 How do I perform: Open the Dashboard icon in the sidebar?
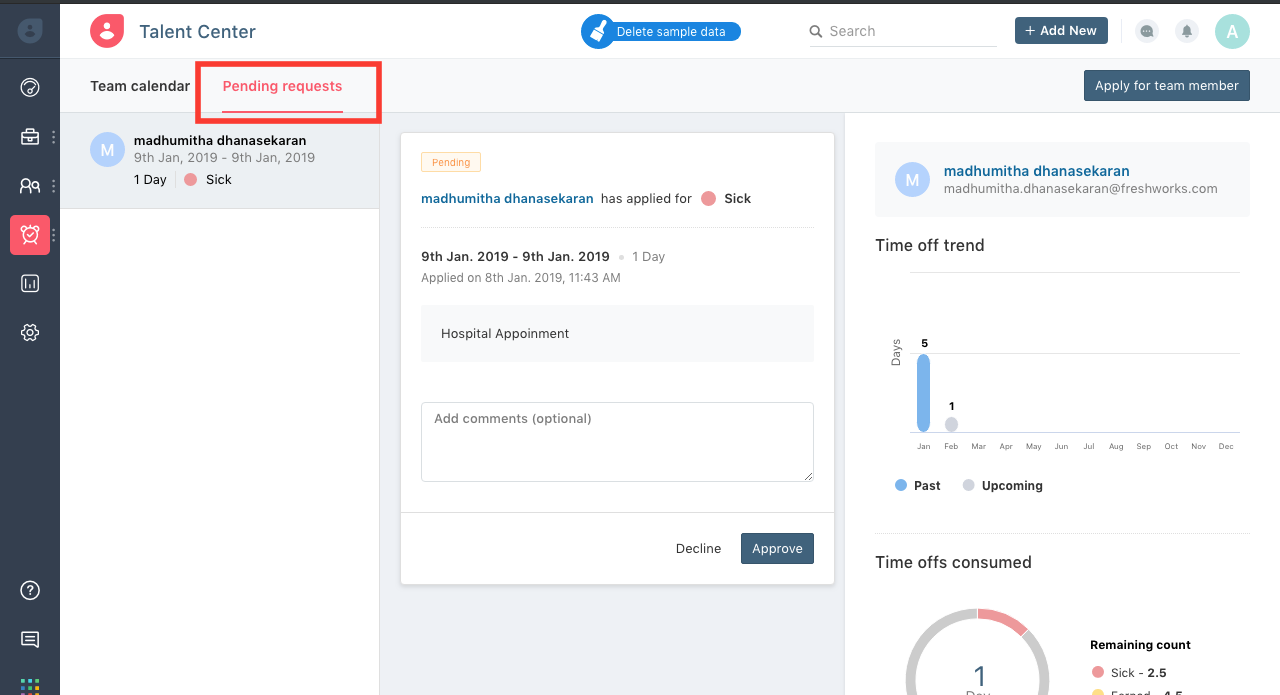pos(30,87)
